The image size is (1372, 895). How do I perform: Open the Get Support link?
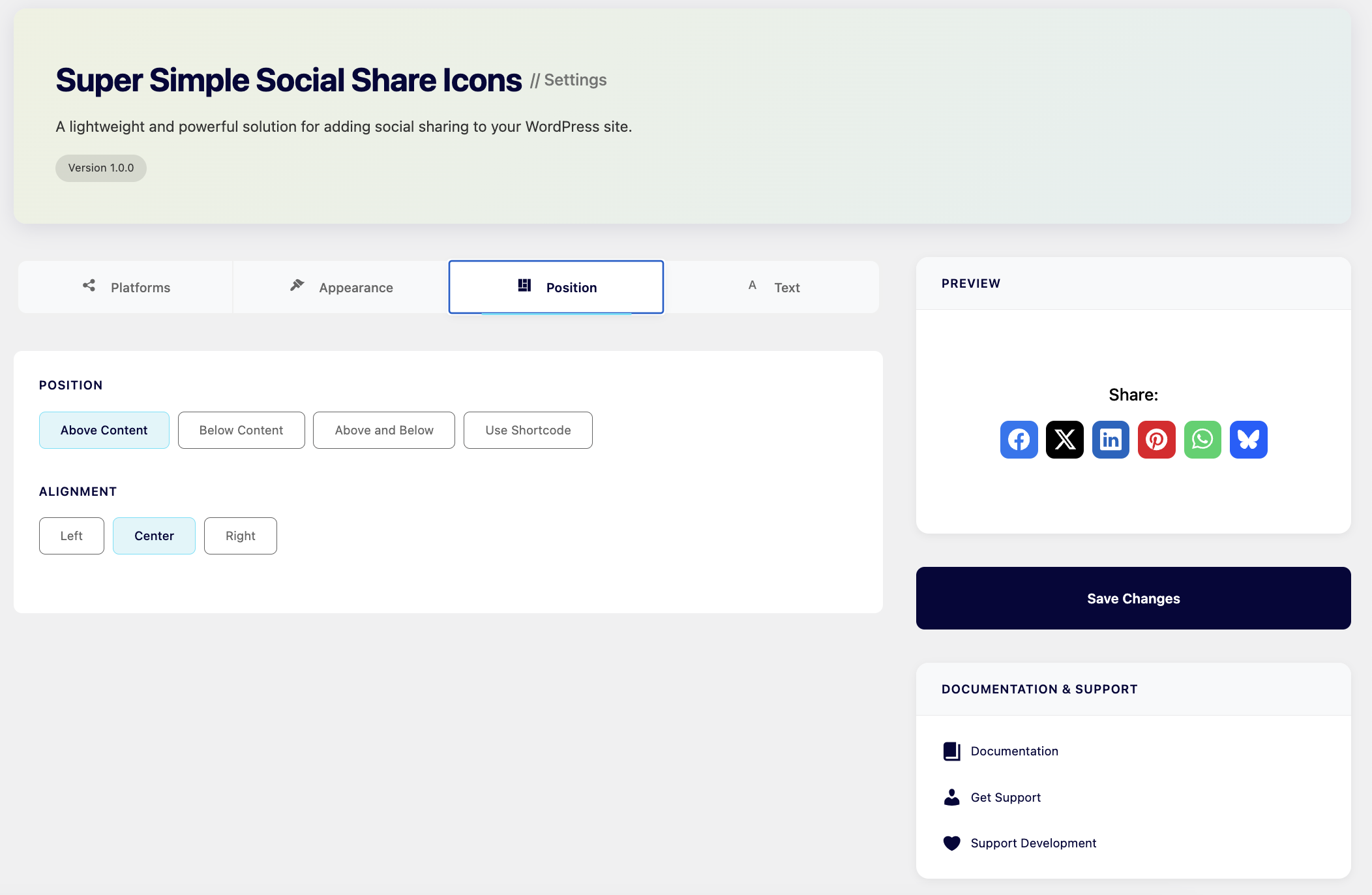[x=1006, y=797]
